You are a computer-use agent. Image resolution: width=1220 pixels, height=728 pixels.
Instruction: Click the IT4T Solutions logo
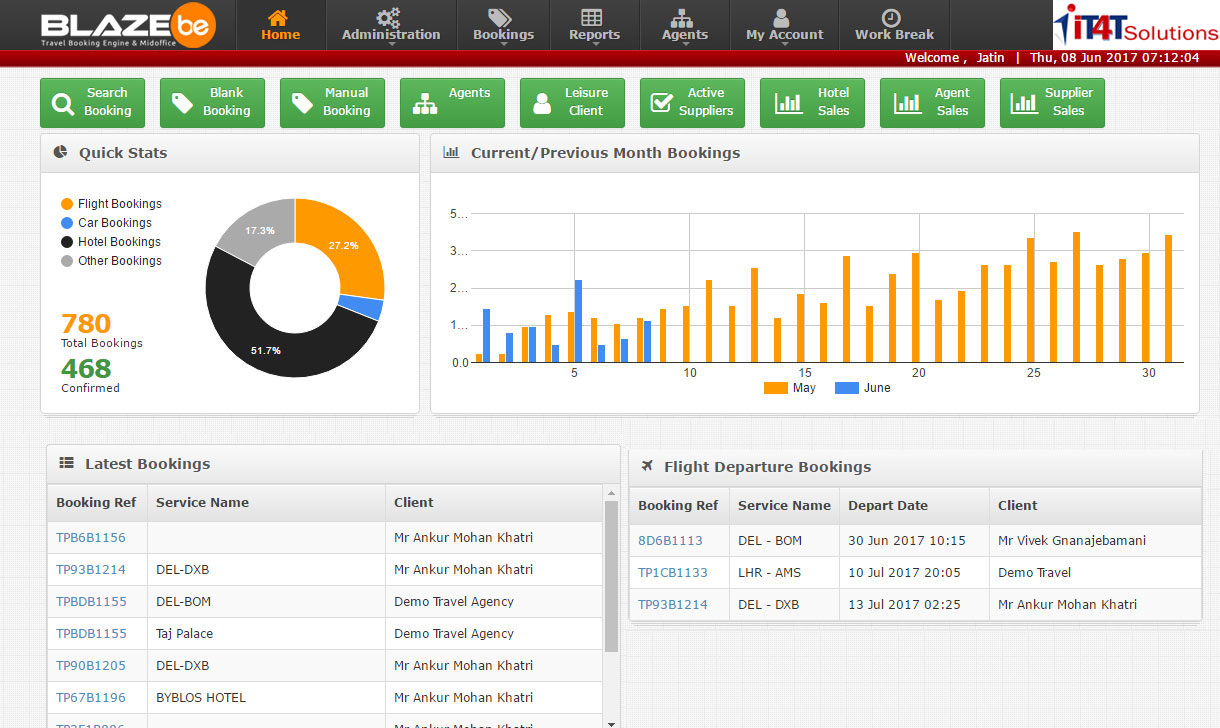click(1136, 25)
